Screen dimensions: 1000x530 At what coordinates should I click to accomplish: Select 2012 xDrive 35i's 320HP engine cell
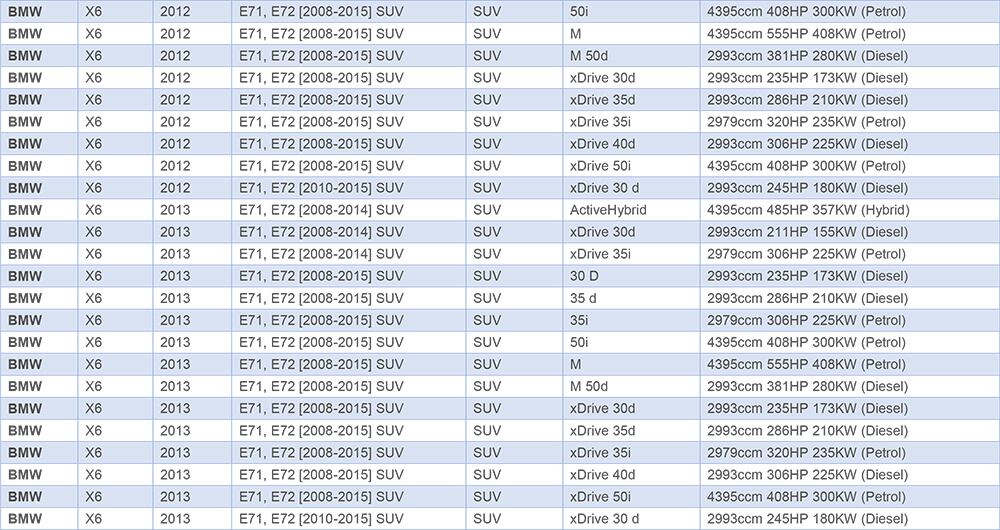tap(806, 122)
